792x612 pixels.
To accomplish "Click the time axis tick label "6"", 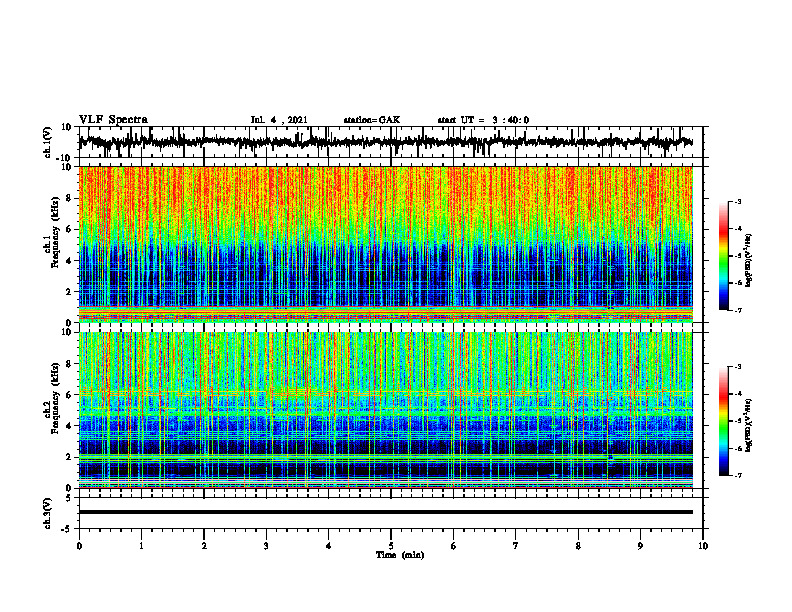I will (x=454, y=546).
